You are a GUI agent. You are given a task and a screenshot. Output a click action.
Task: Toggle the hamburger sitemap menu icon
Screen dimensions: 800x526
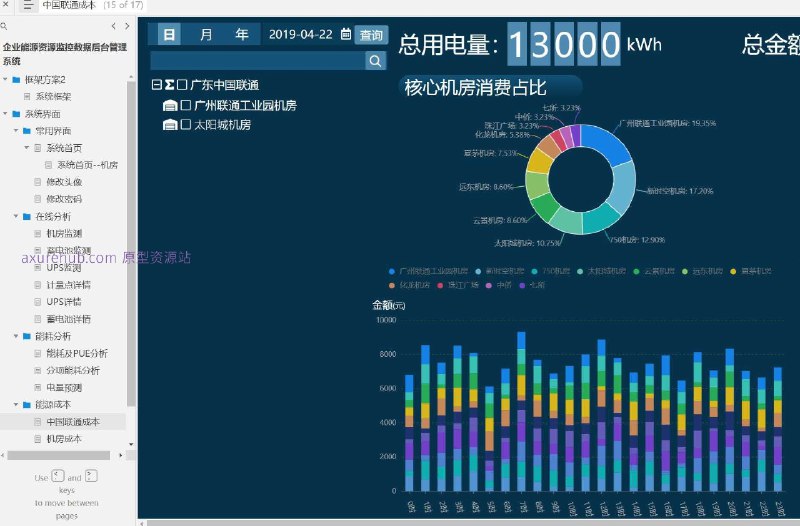28,6
